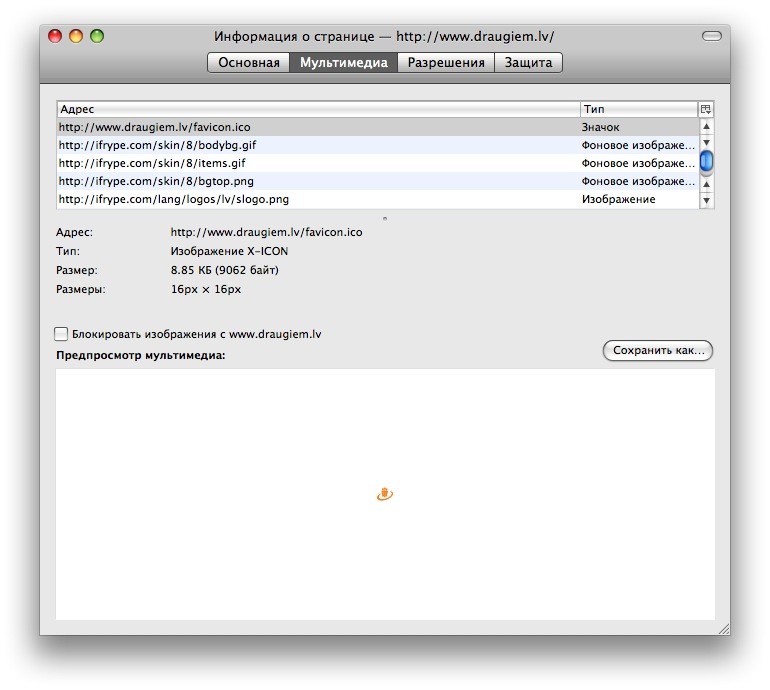Click scroll-up arrow beside the Значок row
The width and height of the screenshot is (770, 690).
click(x=706, y=126)
